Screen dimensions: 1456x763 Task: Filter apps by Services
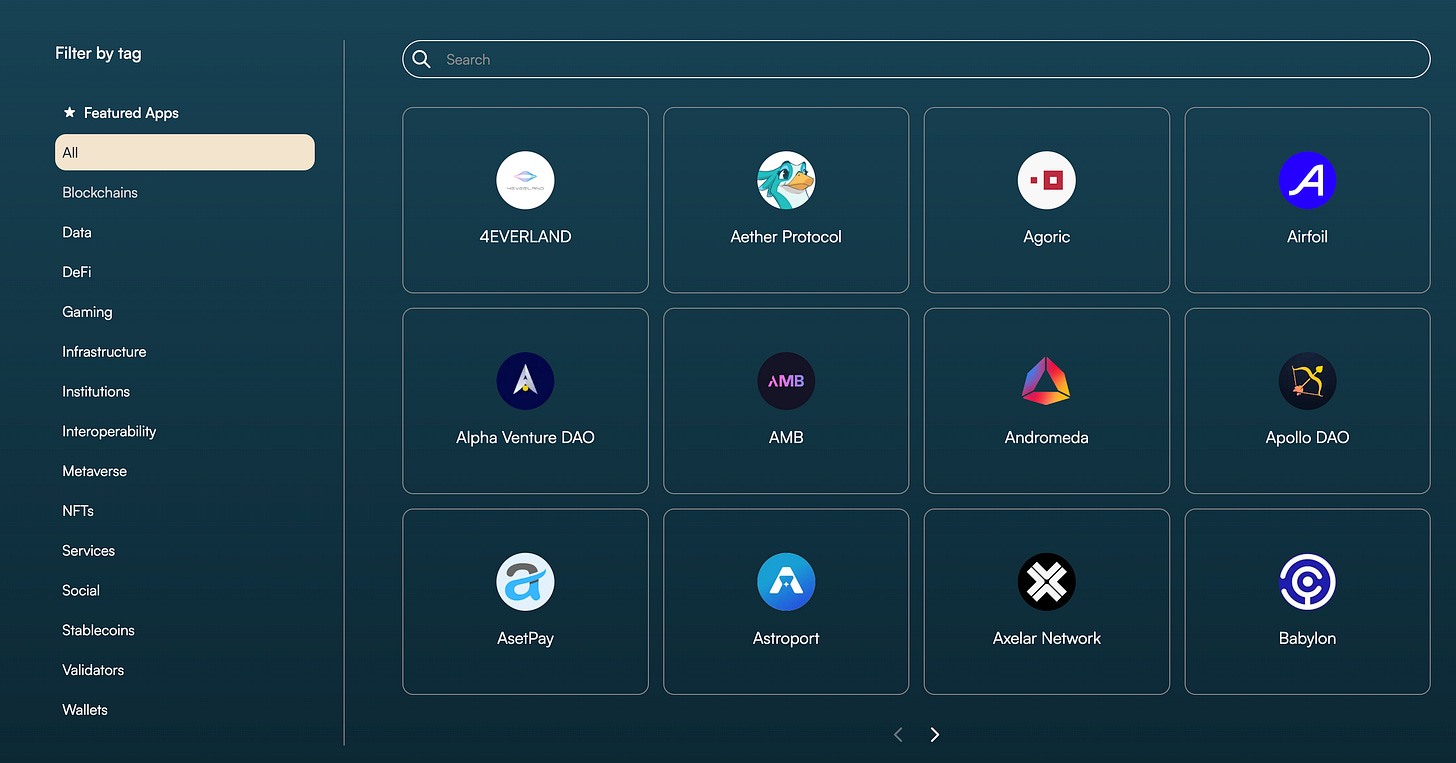[88, 551]
